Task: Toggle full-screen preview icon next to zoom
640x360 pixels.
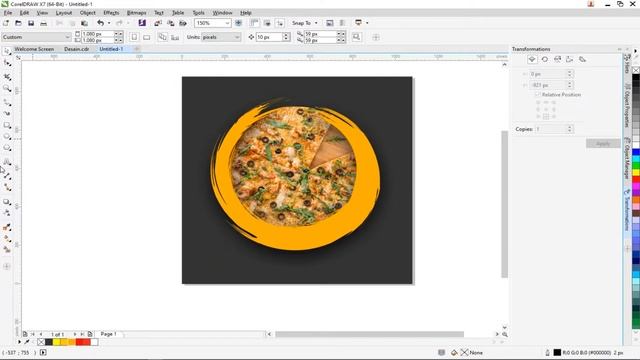Action: click(239, 23)
